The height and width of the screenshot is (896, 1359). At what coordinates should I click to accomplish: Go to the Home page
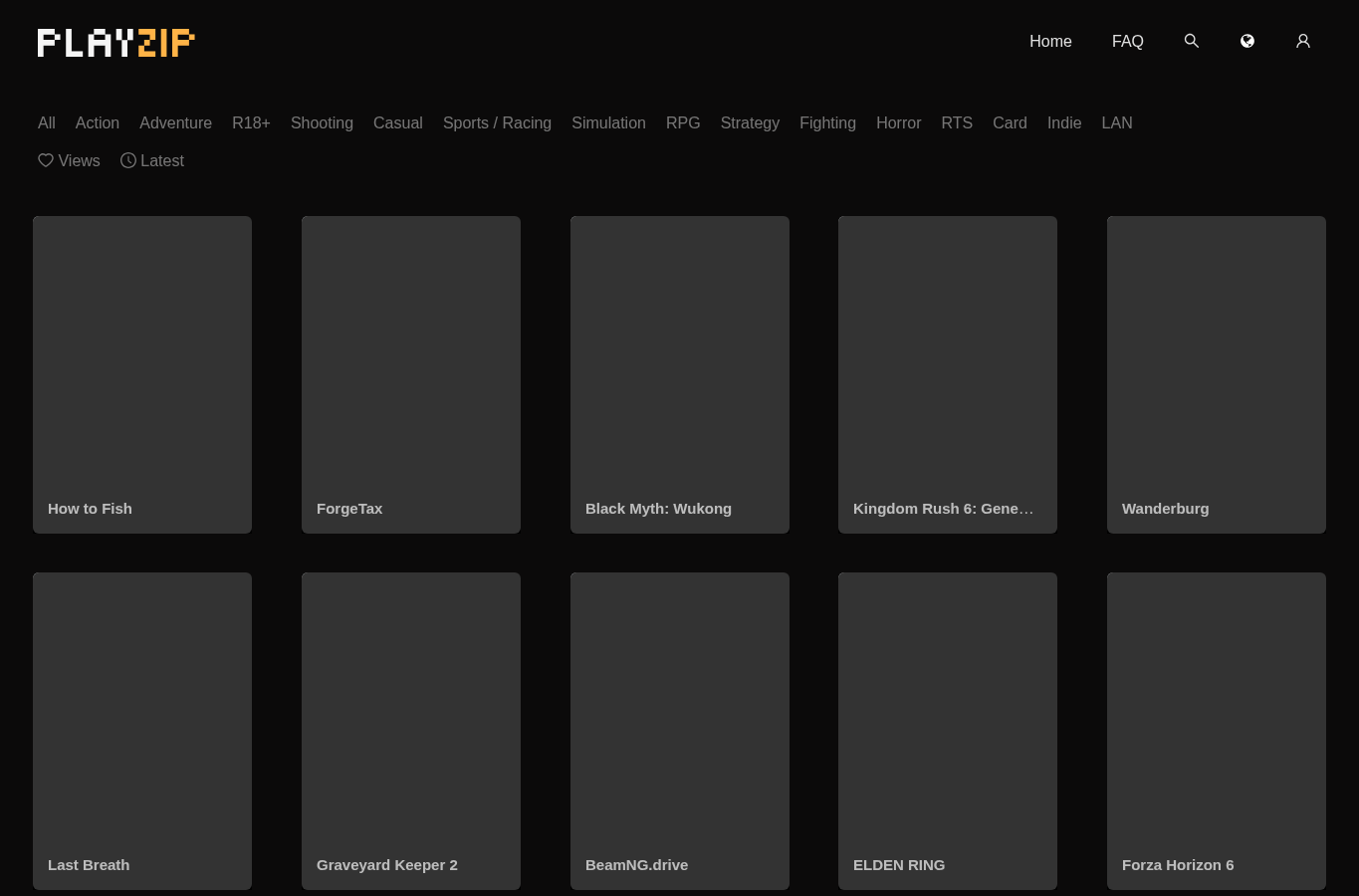point(1050,41)
